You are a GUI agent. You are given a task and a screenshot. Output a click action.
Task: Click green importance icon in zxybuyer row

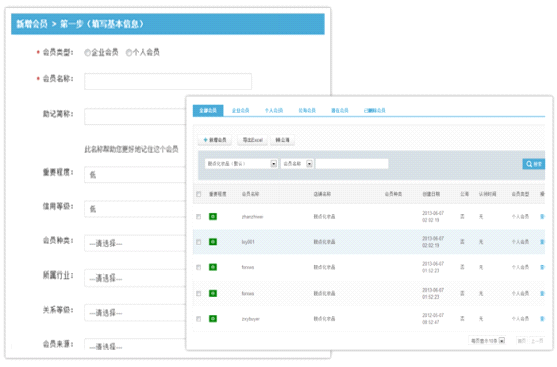213,319
